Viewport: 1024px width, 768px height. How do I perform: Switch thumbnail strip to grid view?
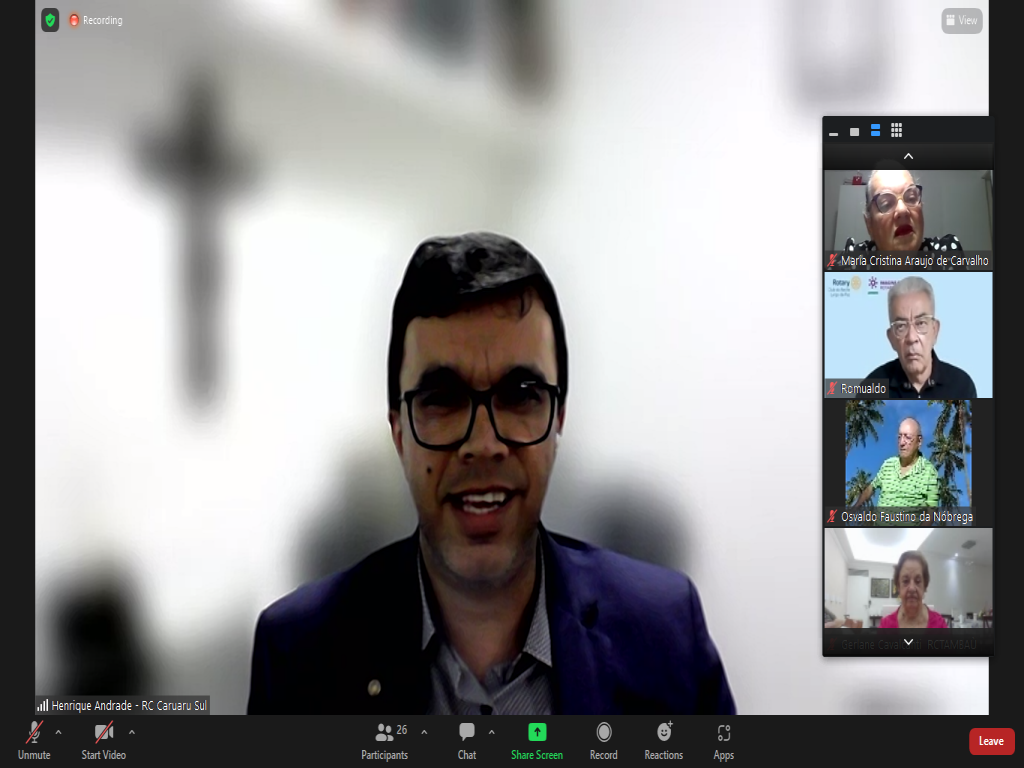(896, 130)
